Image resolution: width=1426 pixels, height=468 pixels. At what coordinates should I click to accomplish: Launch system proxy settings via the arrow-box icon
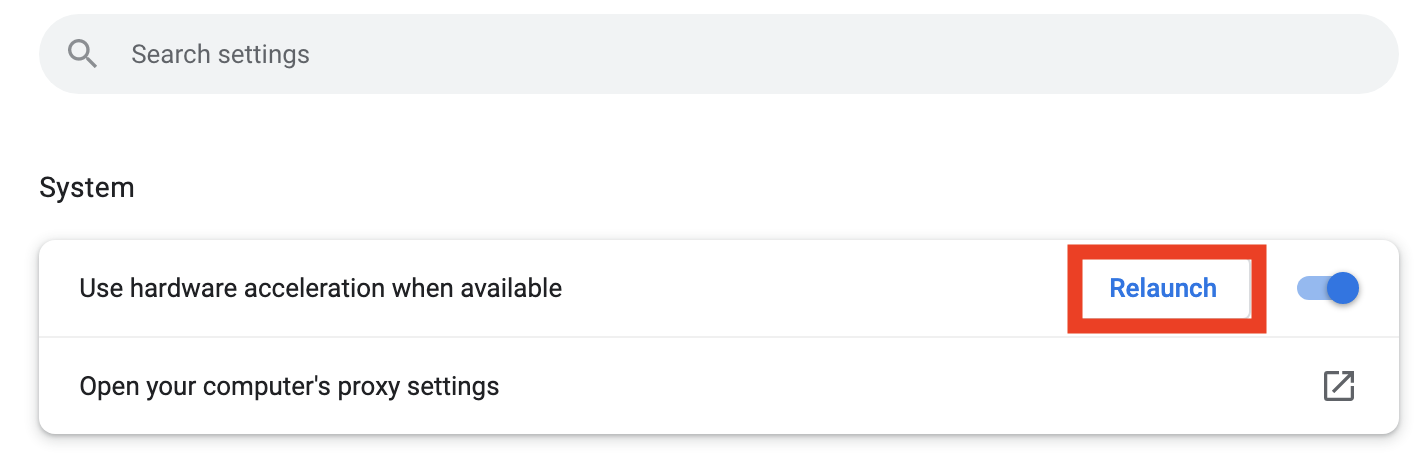1338,386
